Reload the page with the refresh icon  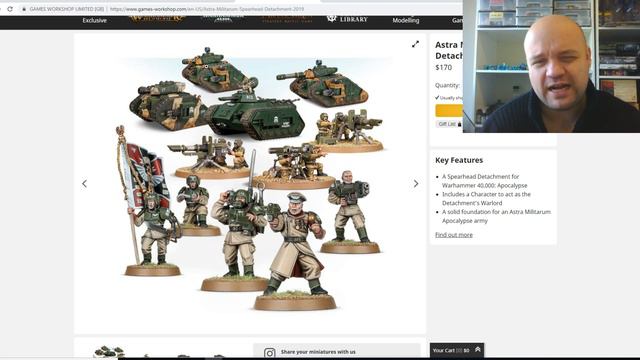point(10,9)
